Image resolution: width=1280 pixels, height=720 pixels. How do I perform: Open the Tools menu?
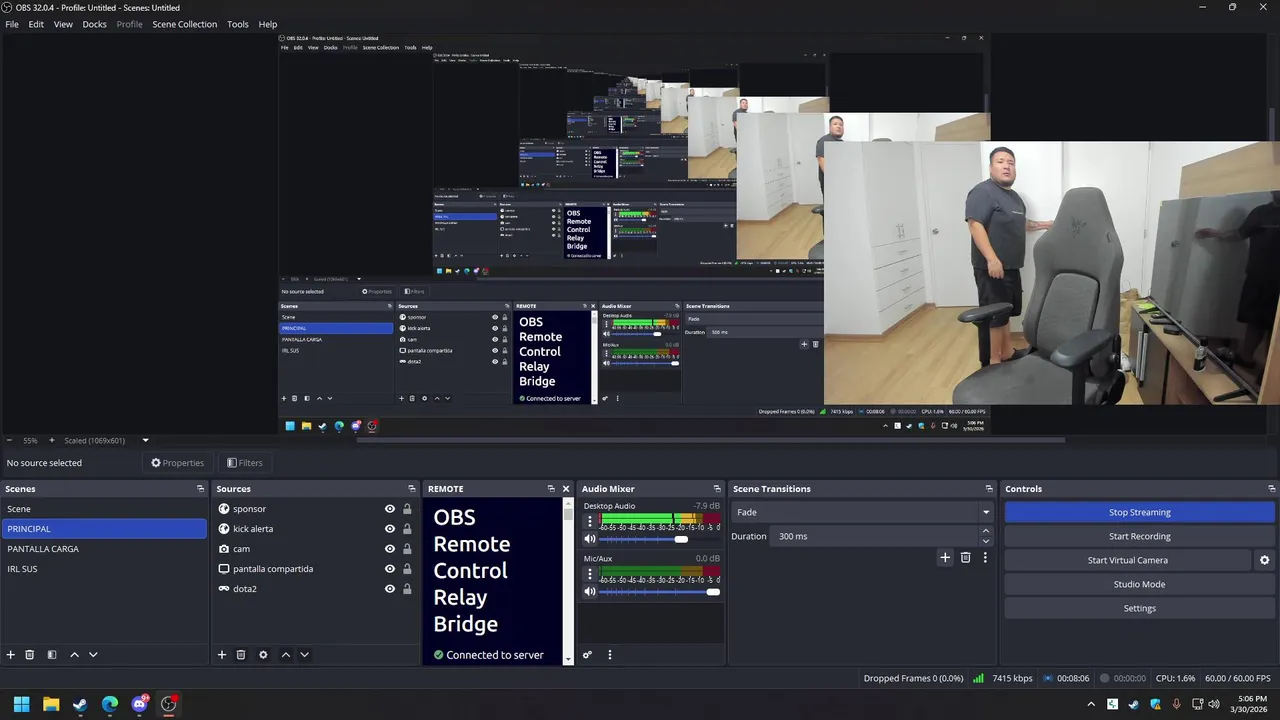point(238,24)
